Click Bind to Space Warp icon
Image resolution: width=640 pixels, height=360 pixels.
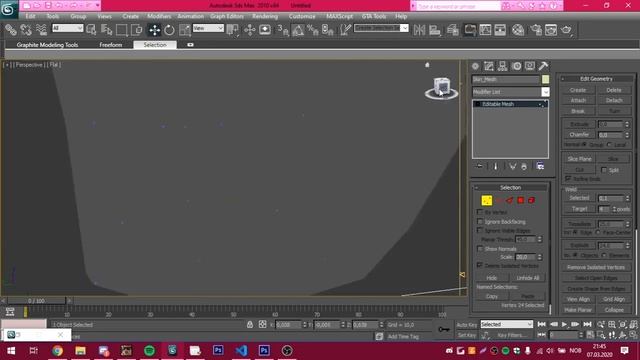pos(41,29)
